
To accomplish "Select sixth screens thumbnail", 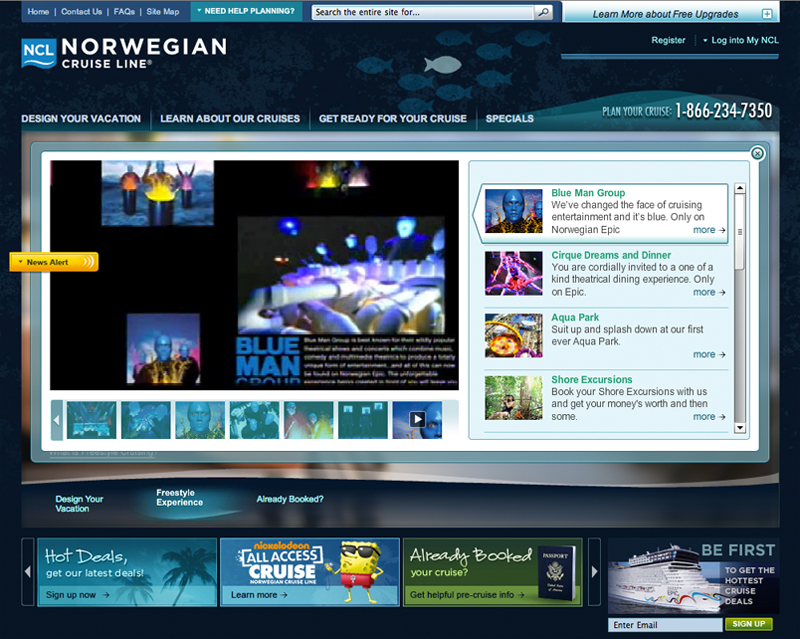I will (x=363, y=420).
